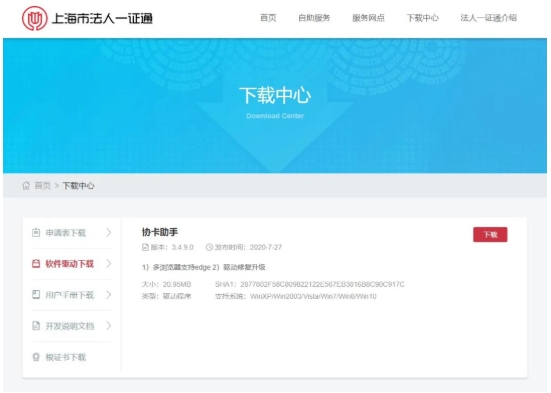Select 下载中心 in top navigation
The width and height of the screenshot is (551, 393).
pos(423,18)
